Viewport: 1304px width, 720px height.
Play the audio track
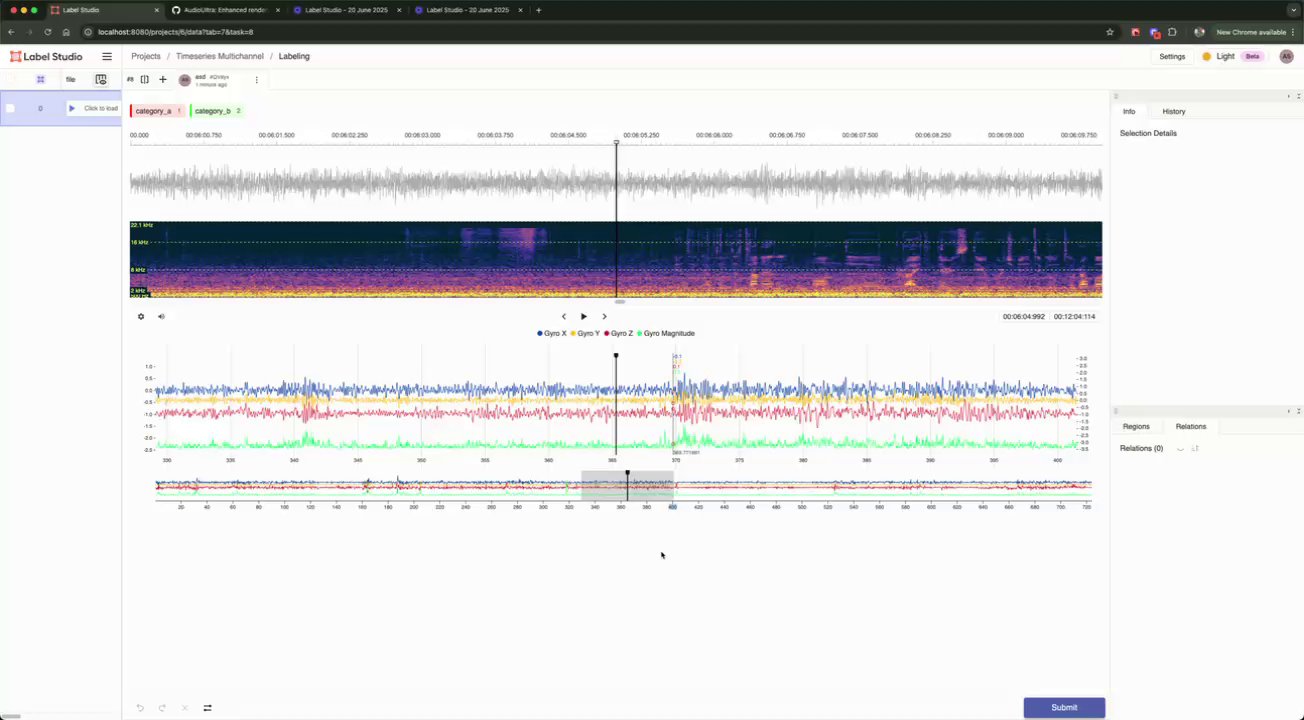point(584,317)
